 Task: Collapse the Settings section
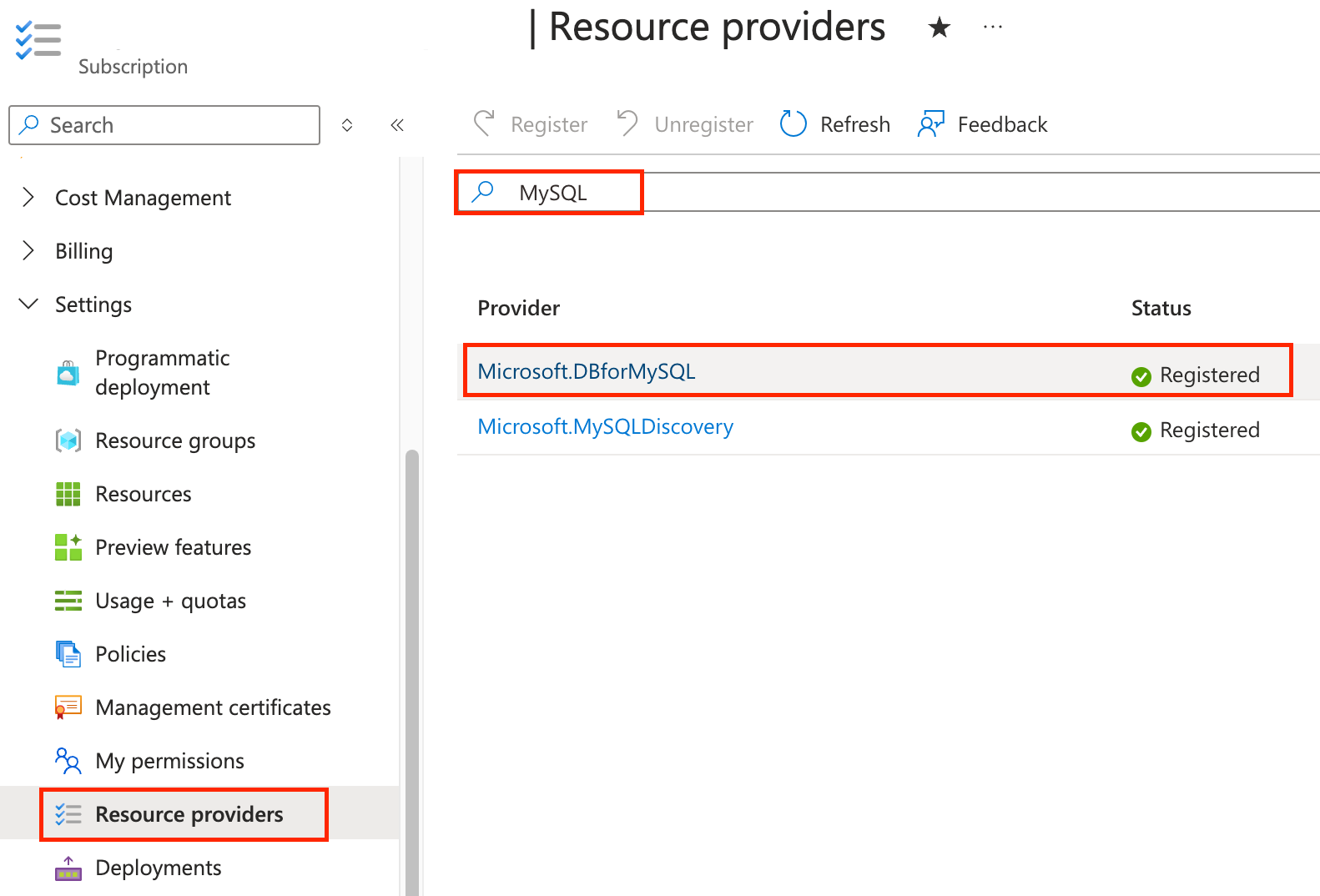click(28, 305)
